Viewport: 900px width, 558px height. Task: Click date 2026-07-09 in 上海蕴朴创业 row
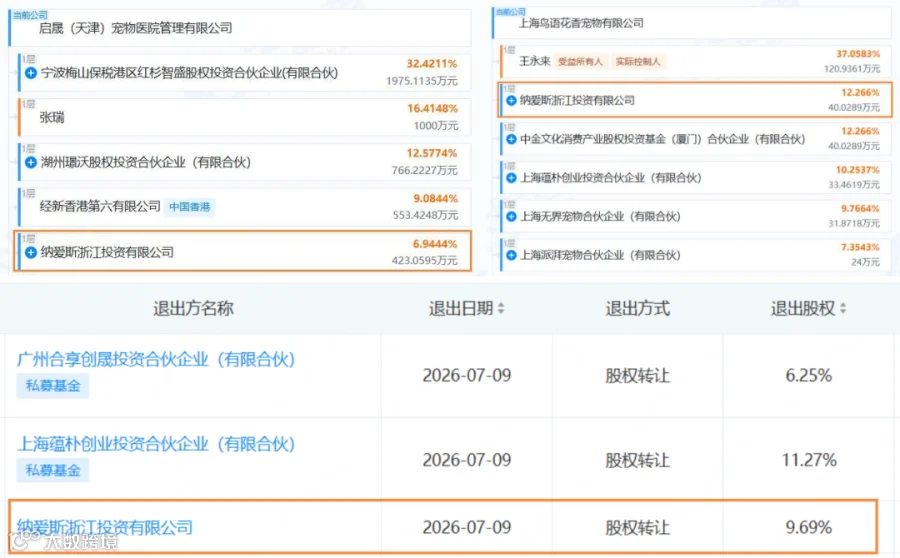(467, 460)
